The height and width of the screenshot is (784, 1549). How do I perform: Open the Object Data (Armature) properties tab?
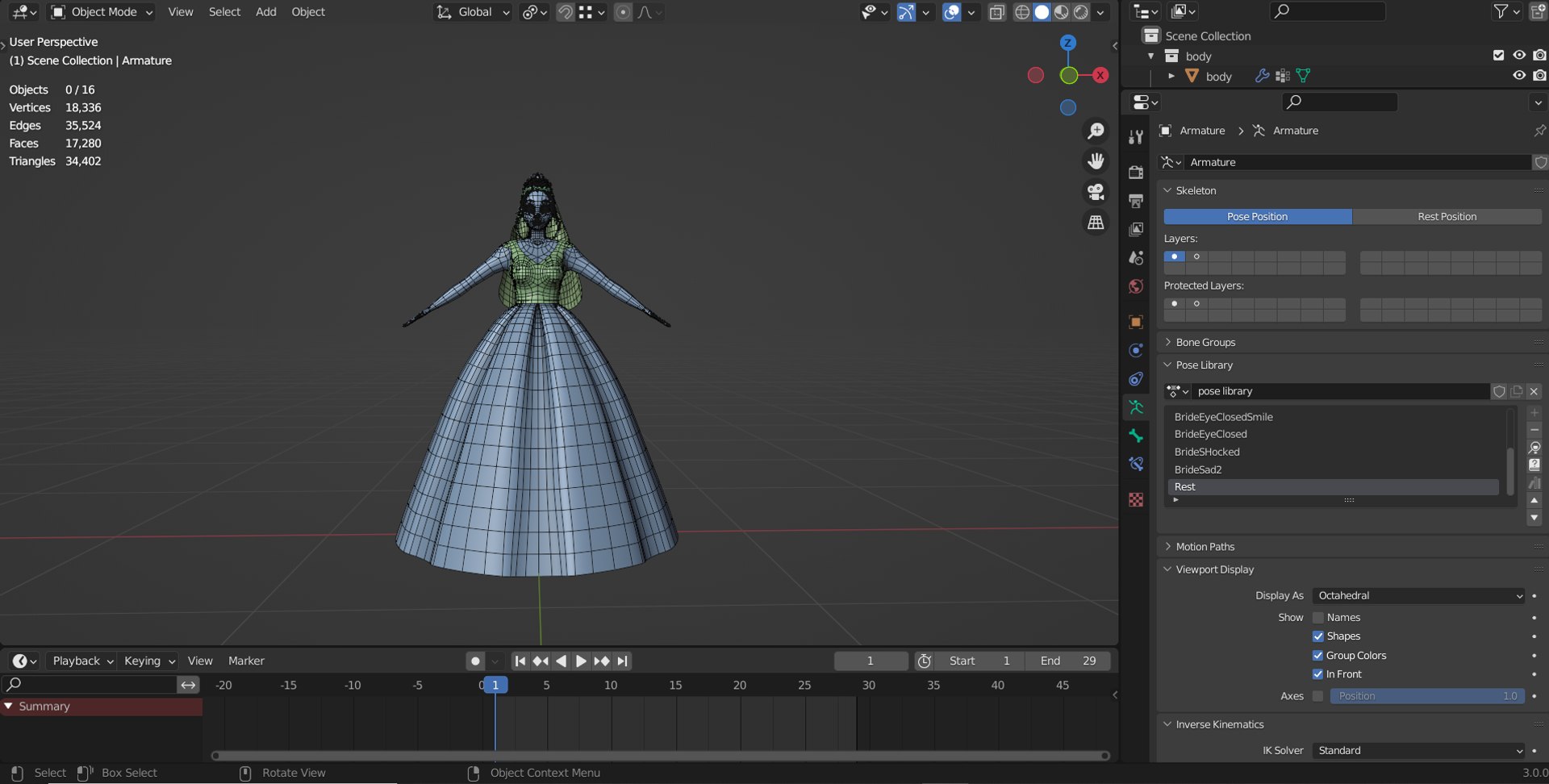coord(1136,407)
